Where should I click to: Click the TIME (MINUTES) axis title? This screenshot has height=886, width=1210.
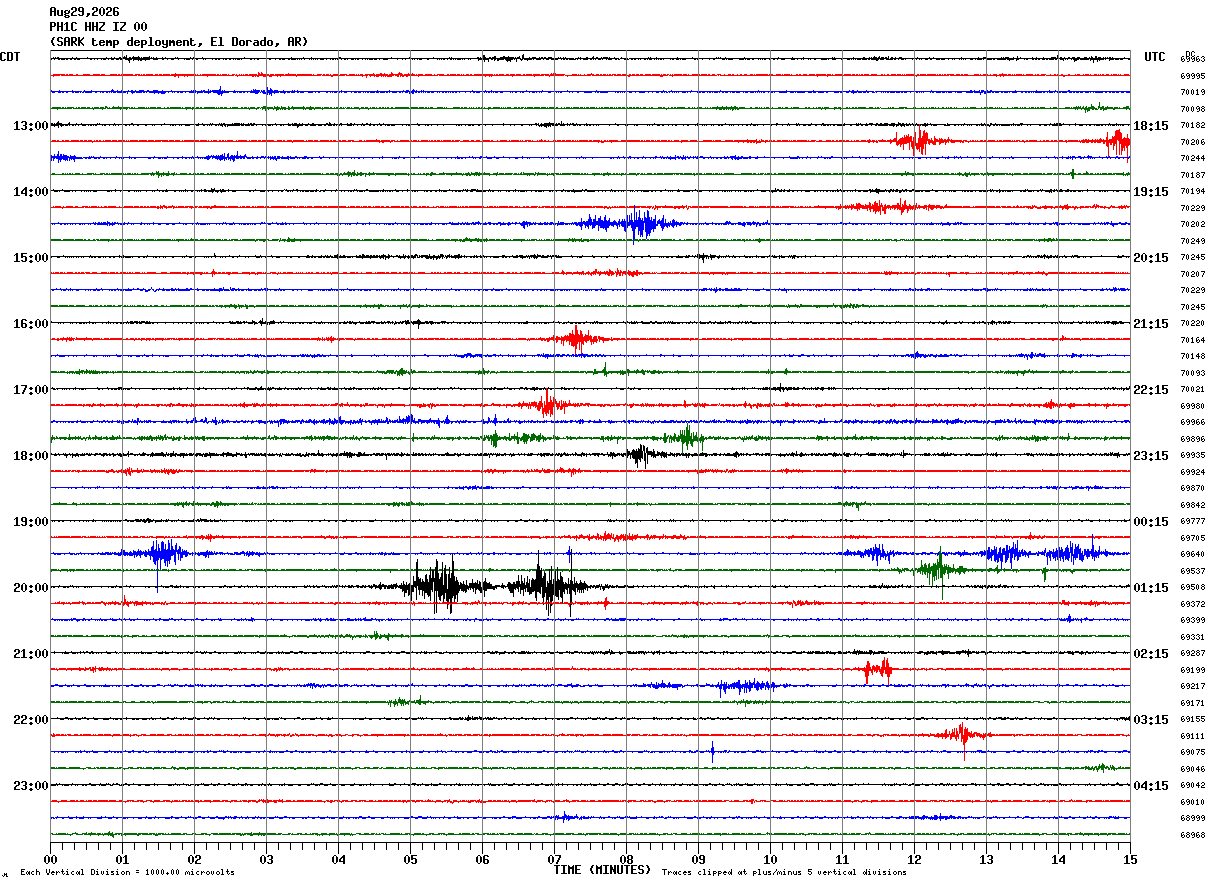pos(602,870)
